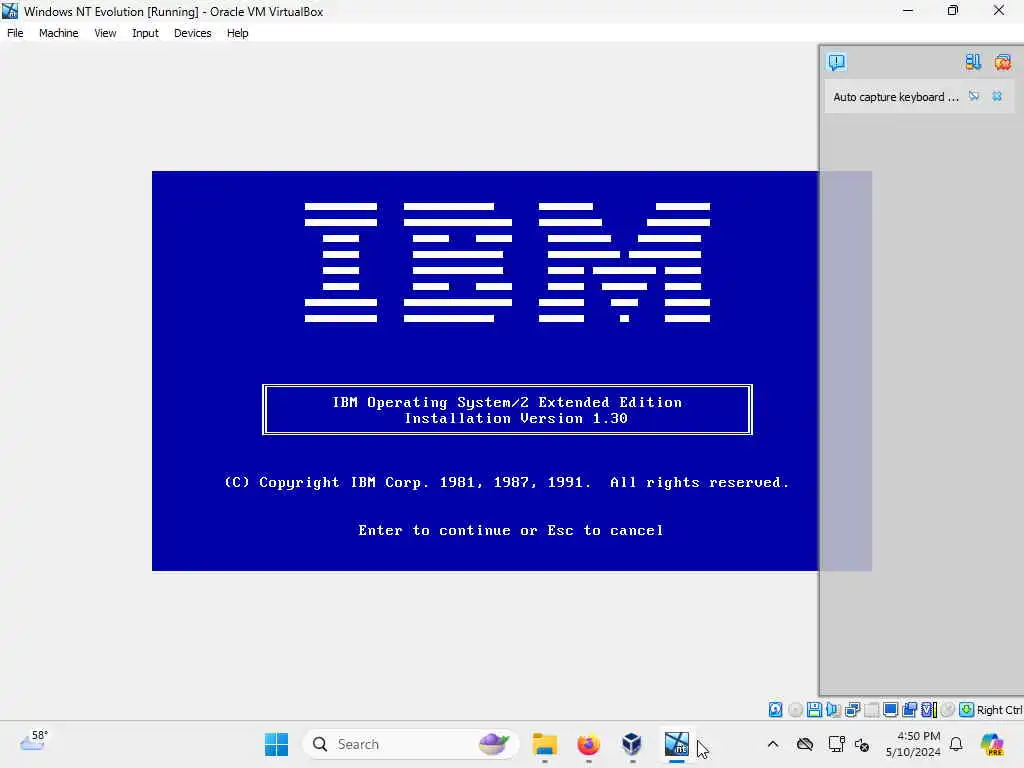Click the overlapping blue folders status icon
The height and width of the screenshot is (768, 1024).
[x=910, y=710]
